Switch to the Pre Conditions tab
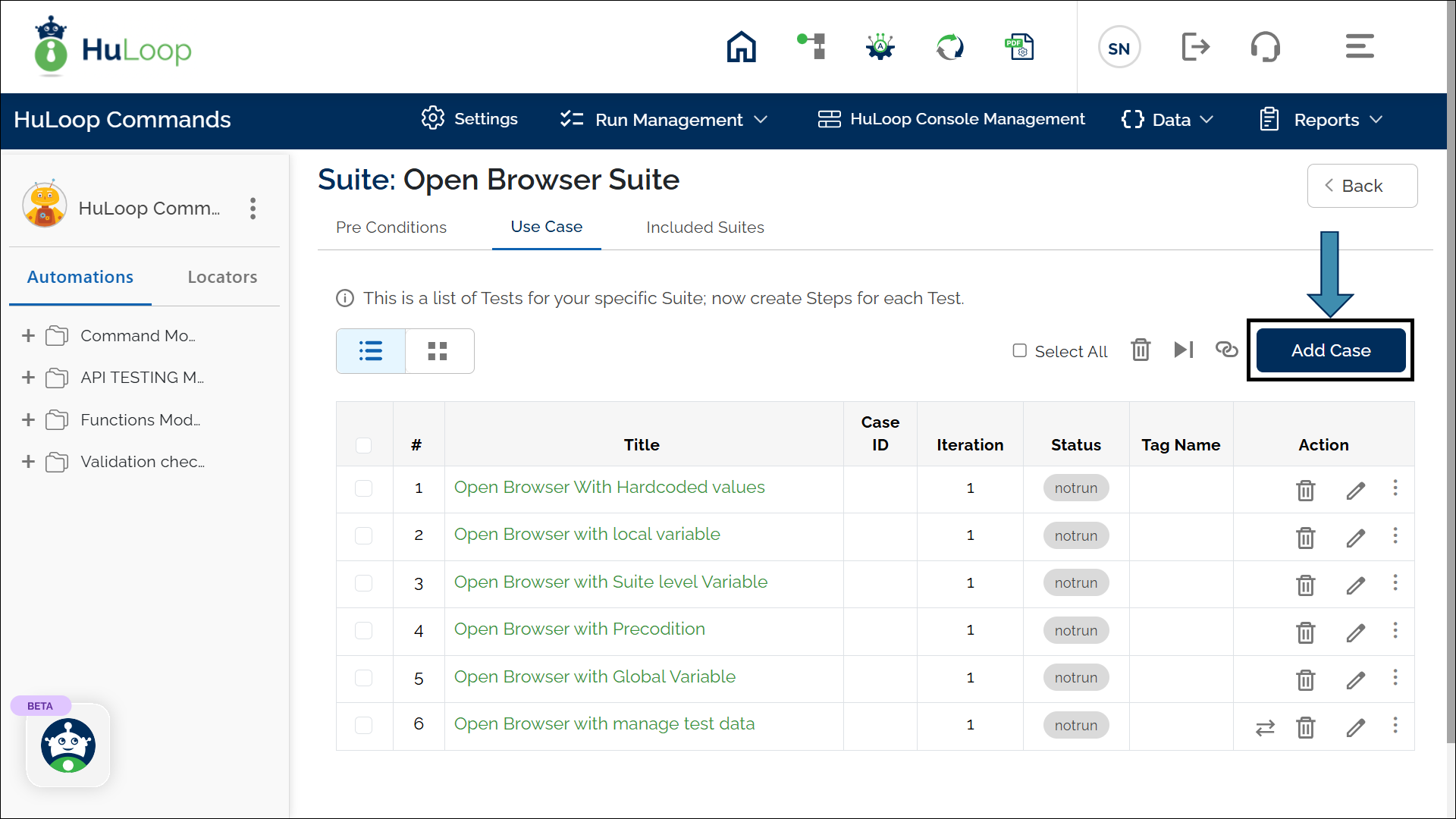 pyautogui.click(x=391, y=227)
